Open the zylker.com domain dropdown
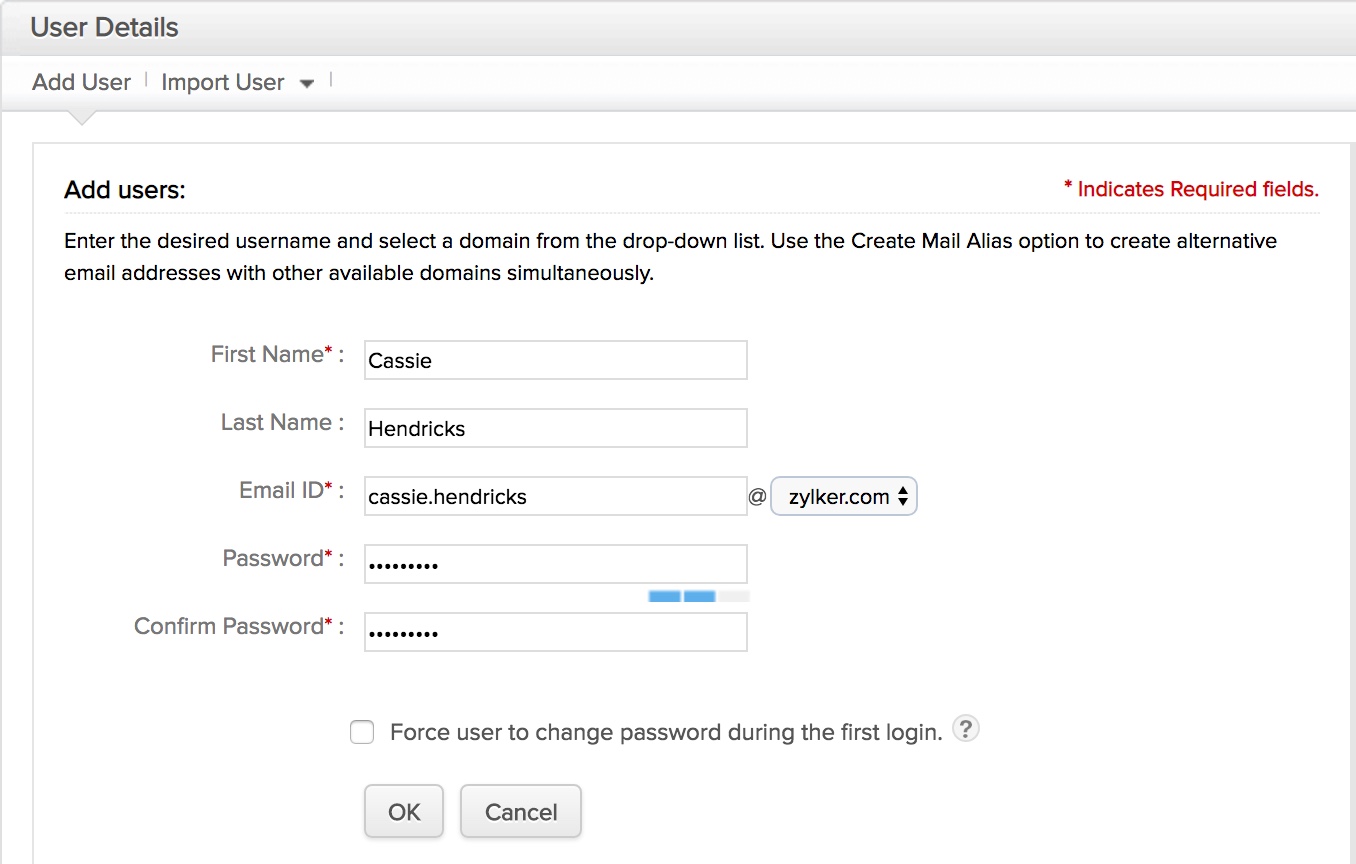The width and height of the screenshot is (1356, 864). pyautogui.click(x=844, y=496)
